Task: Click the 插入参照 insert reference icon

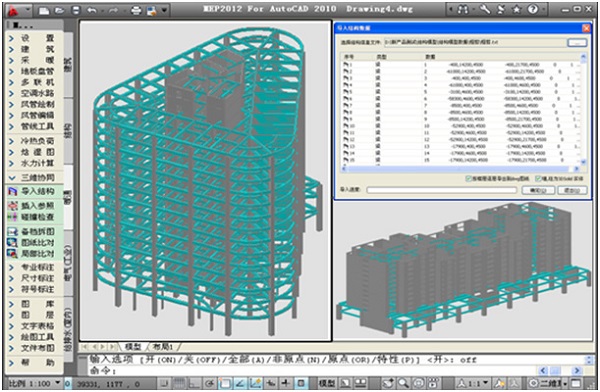Action: 13,206
